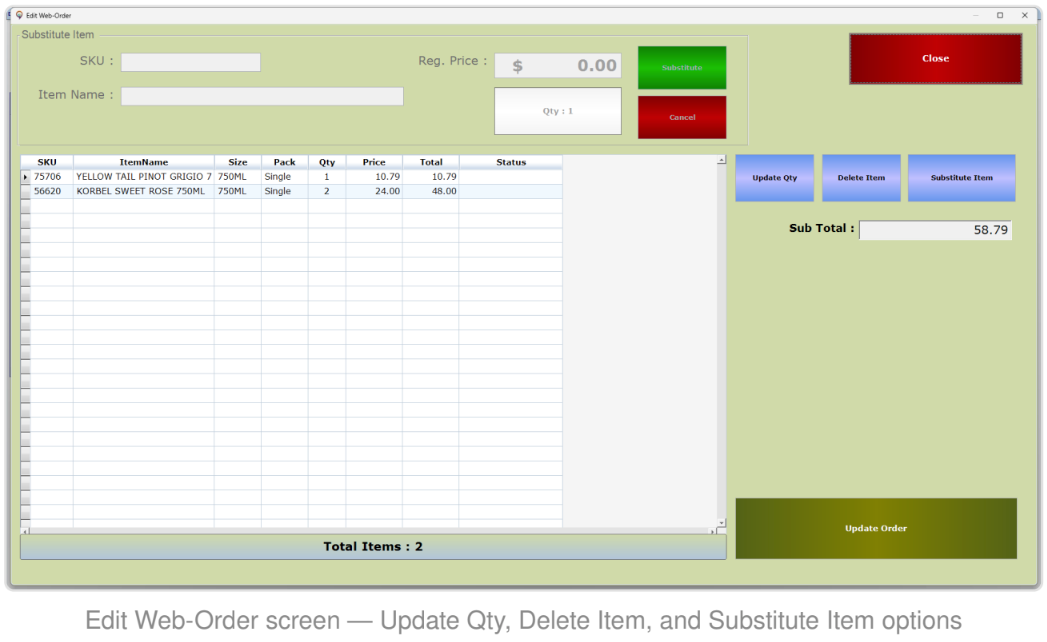The image size is (1047, 642).
Task: Minimize the Edit Web-Order window
Action: pyautogui.click(x=976, y=15)
